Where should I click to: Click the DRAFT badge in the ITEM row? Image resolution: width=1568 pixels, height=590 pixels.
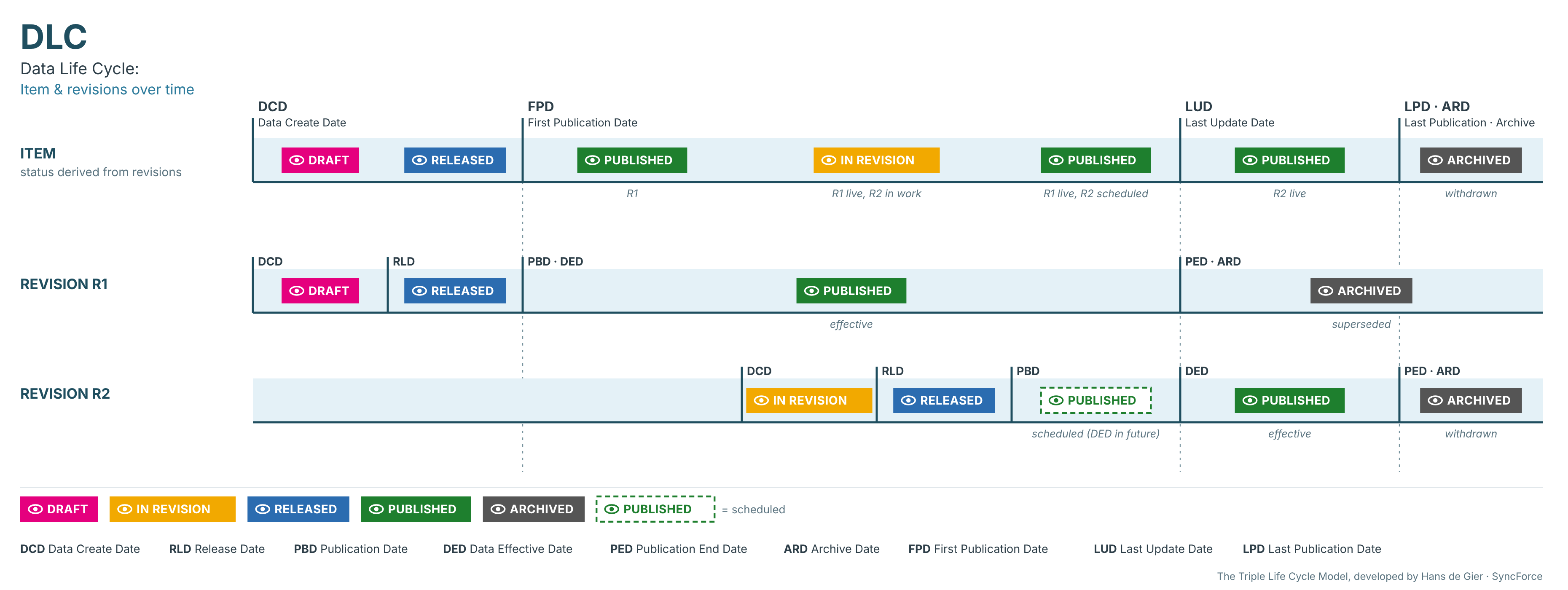click(x=320, y=160)
